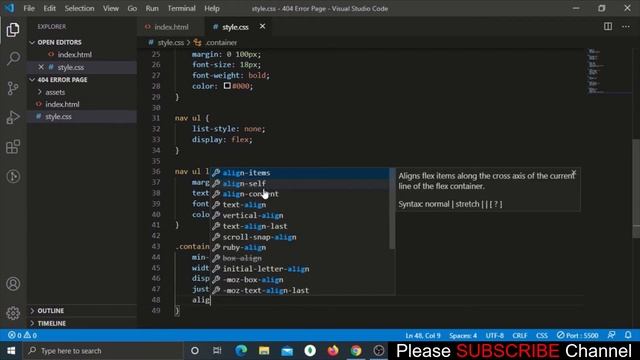This screenshot has height=360, width=640.
Task: Close style.css in Open Editors list
Action: click(x=41, y=67)
